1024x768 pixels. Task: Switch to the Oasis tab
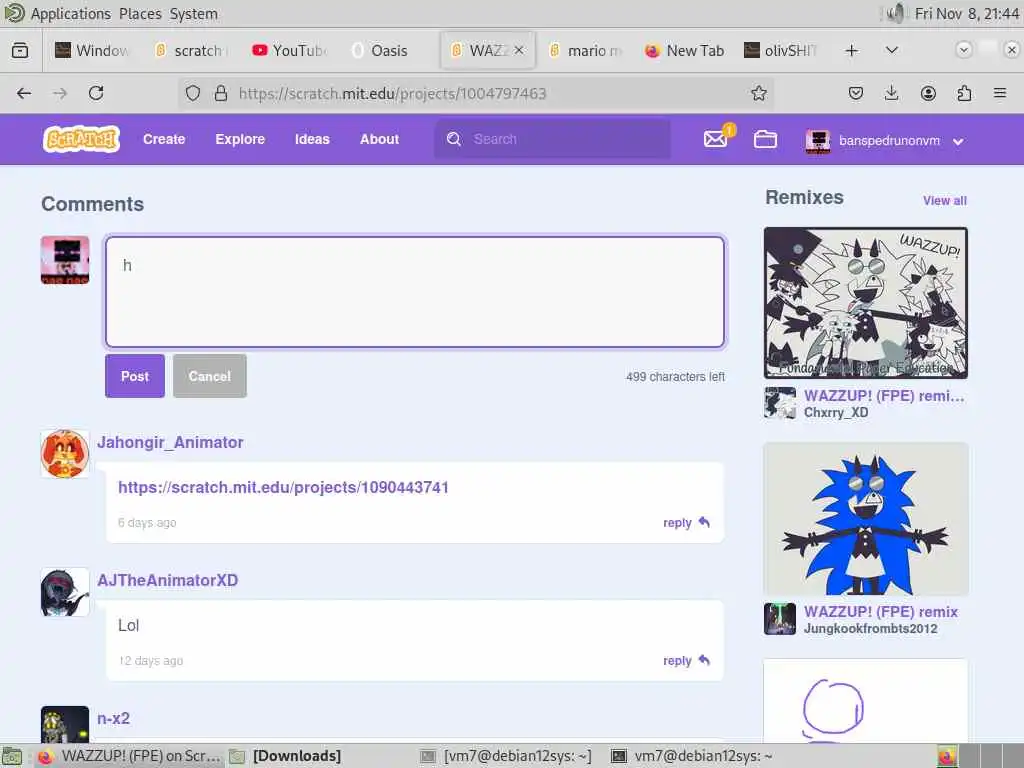pyautogui.click(x=388, y=50)
